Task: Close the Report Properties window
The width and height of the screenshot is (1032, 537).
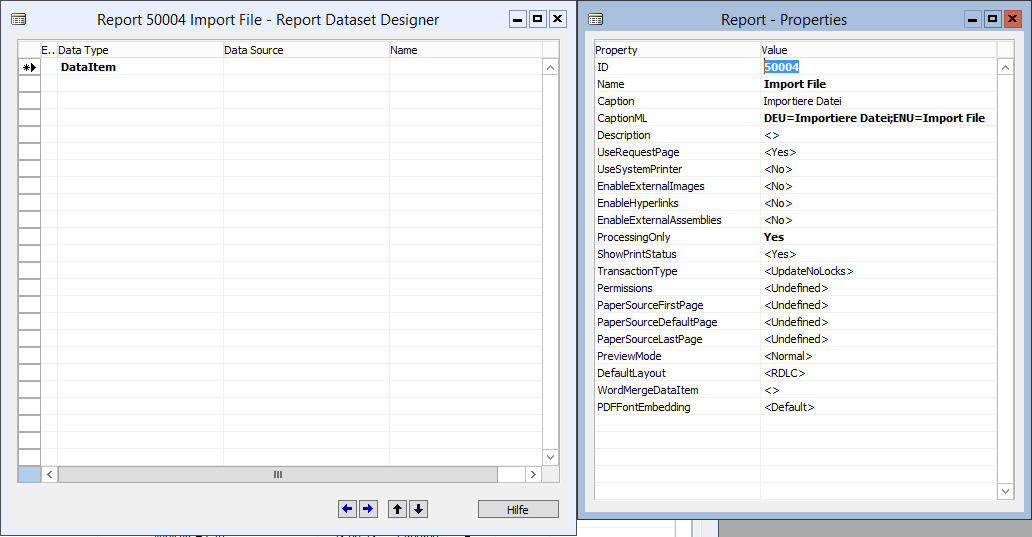Action: (1012, 19)
